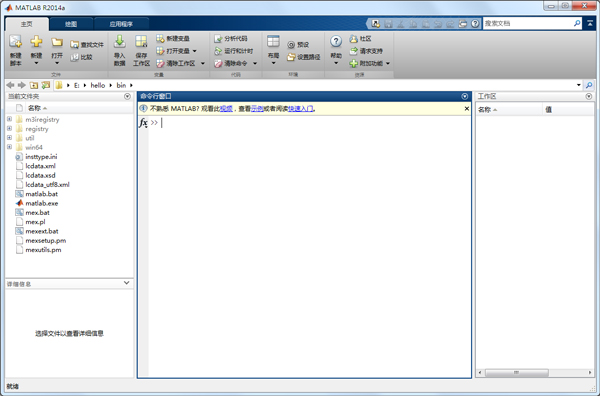Collapse the 详细信息 details panel
The height and width of the screenshot is (396, 600).
(127, 283)
